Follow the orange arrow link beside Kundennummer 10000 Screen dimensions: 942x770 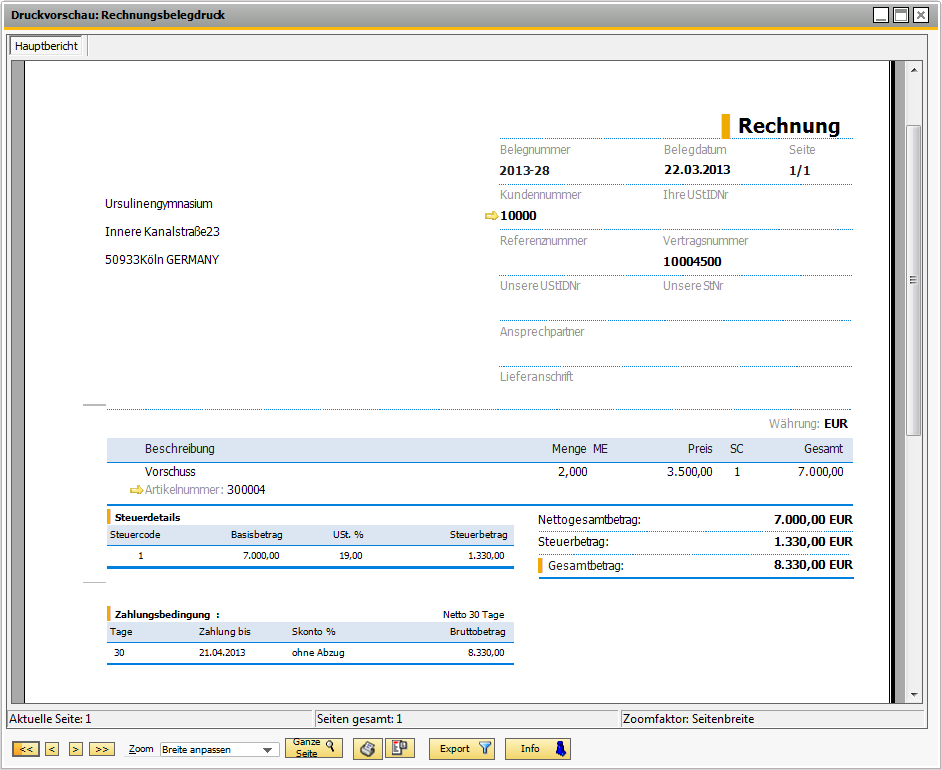click(x=491, y=216)
